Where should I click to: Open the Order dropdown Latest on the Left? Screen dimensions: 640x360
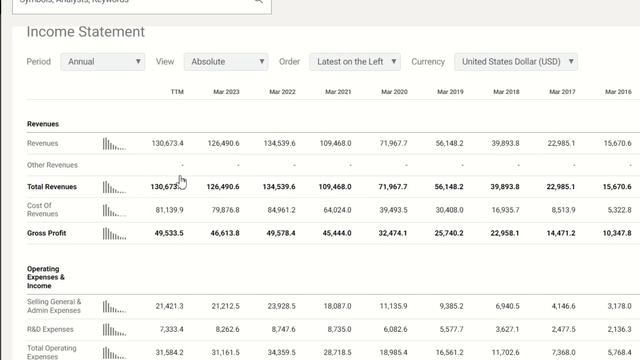(355, 62)
